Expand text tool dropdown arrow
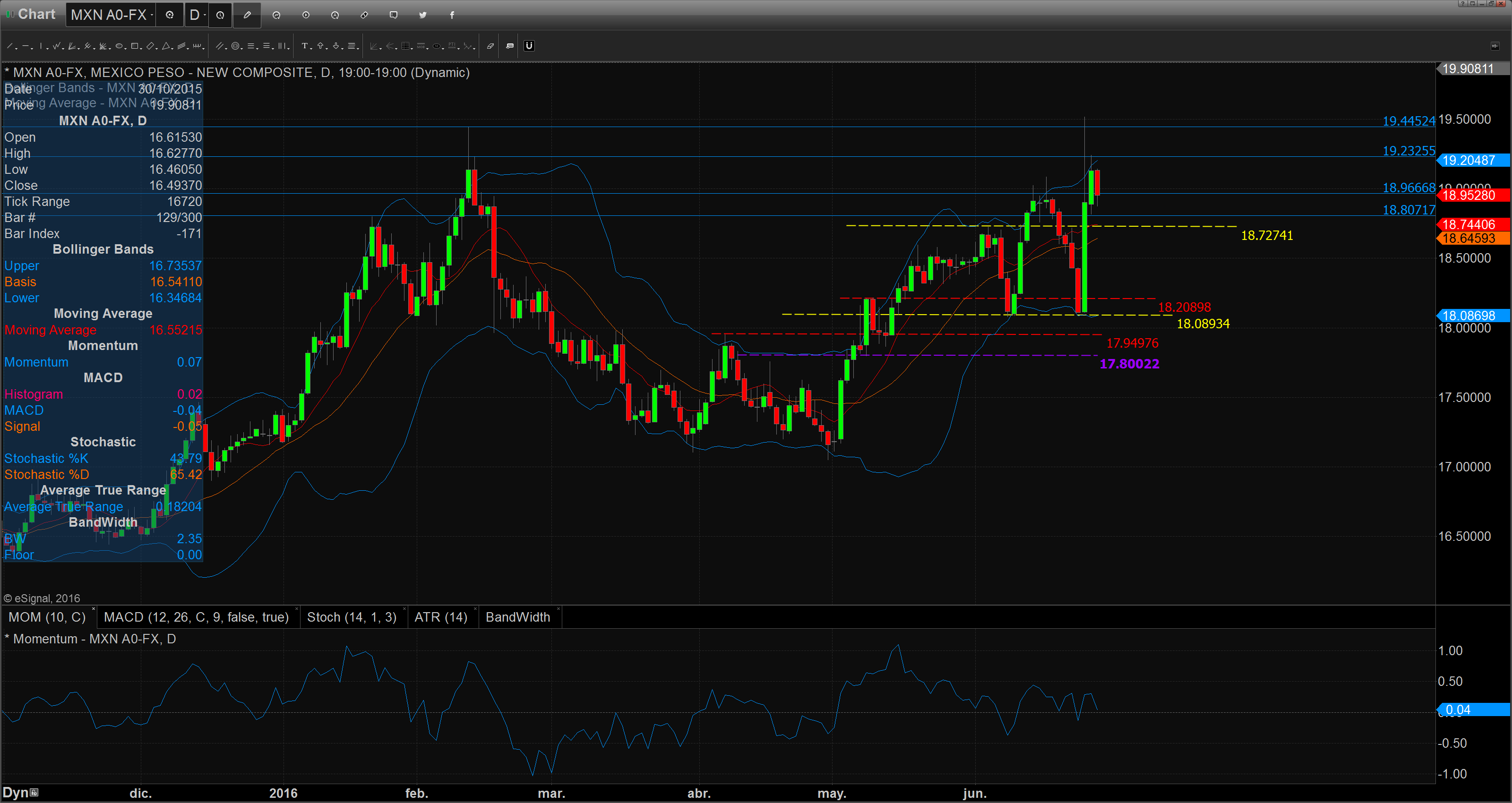 pyautogui.click(x=311, y=49)
